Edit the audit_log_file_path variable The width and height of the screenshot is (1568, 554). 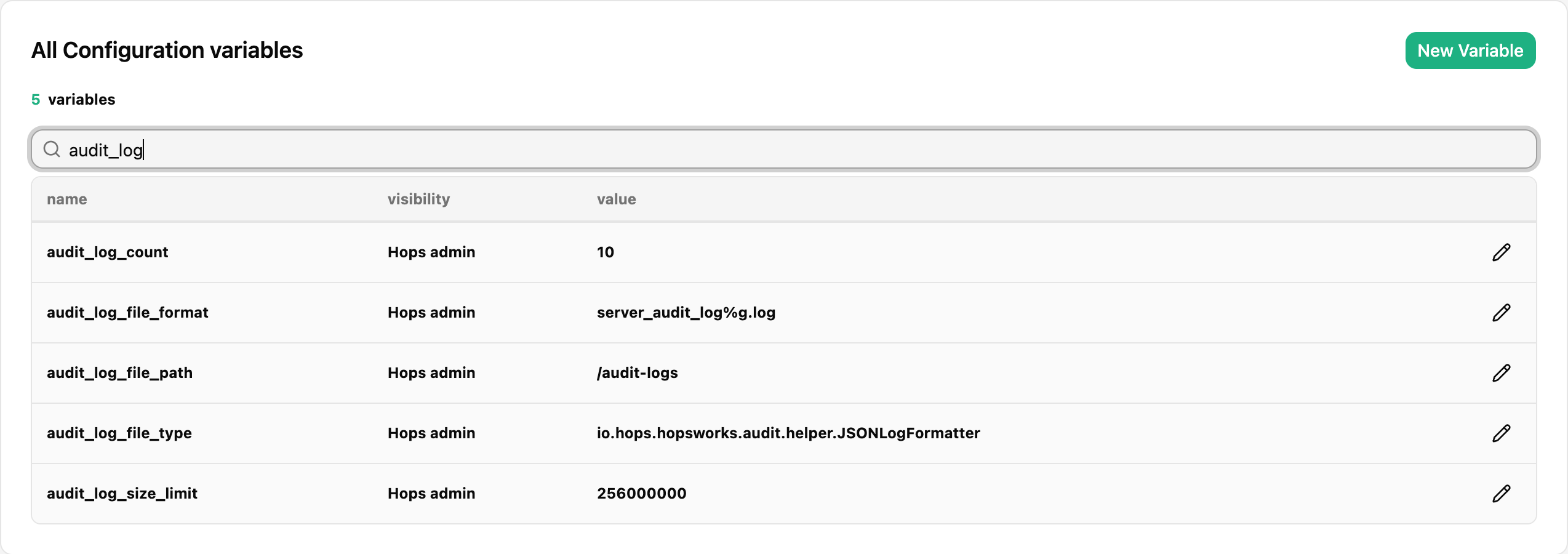pyautogui.click(x=1501, y=373)
